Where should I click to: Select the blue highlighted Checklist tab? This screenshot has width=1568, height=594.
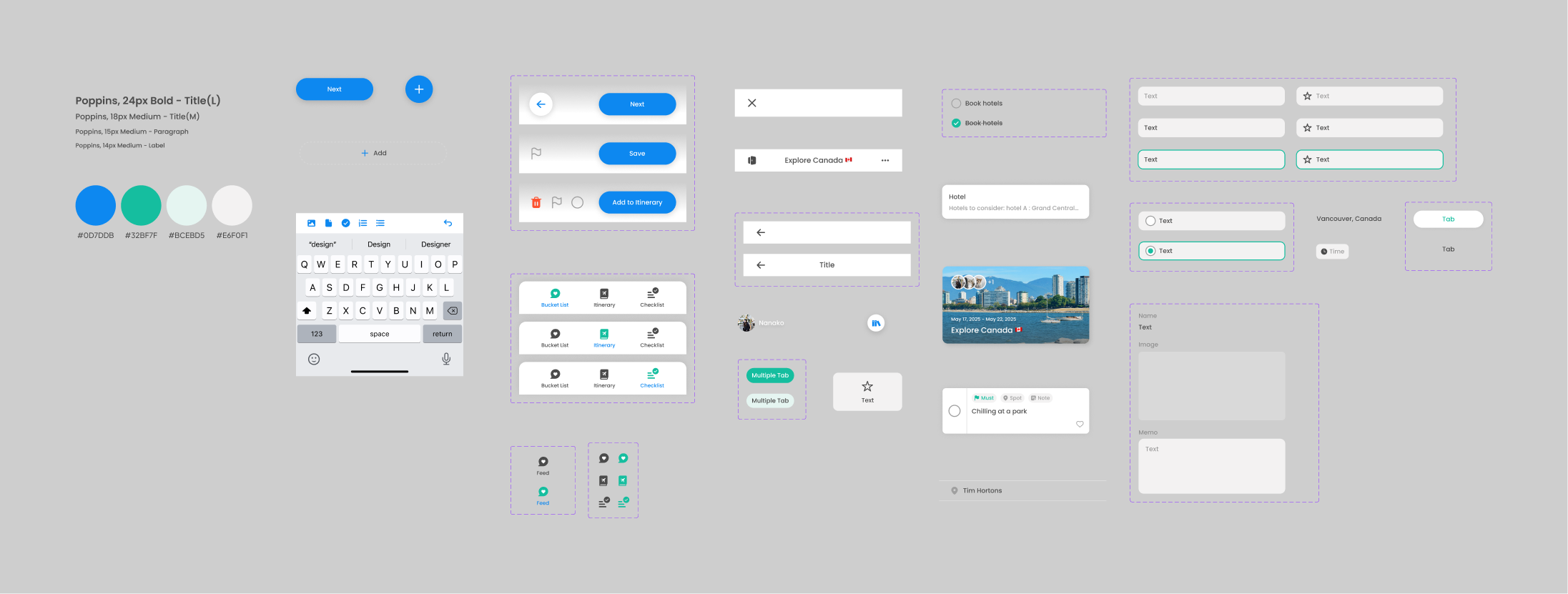pos(652,378)
